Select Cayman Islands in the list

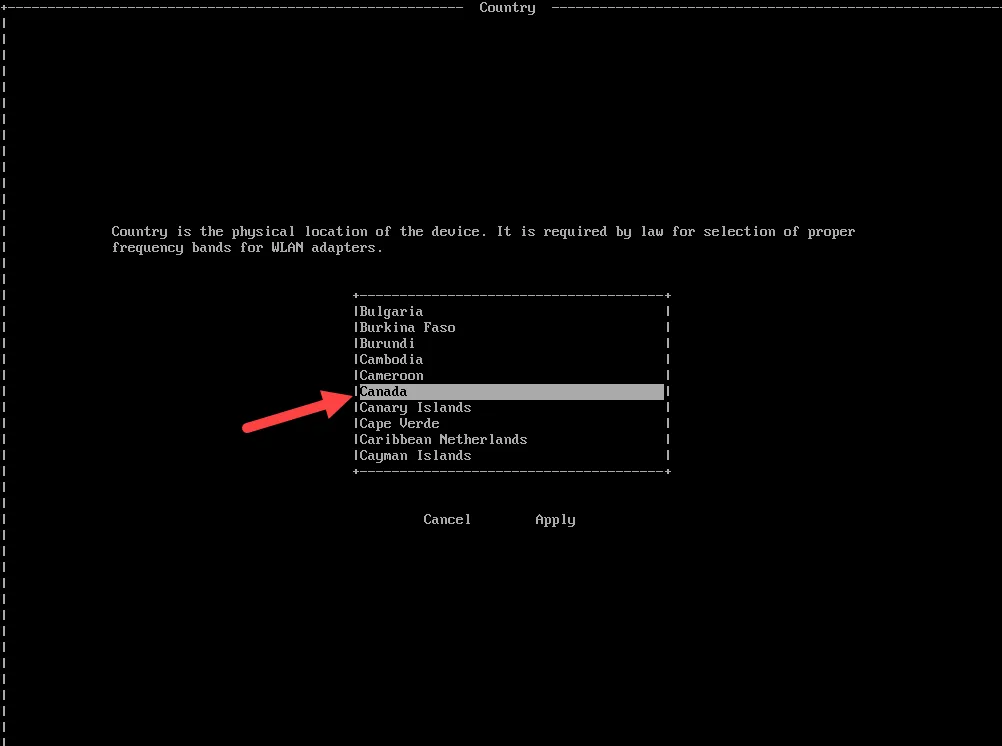coord(511,455)
